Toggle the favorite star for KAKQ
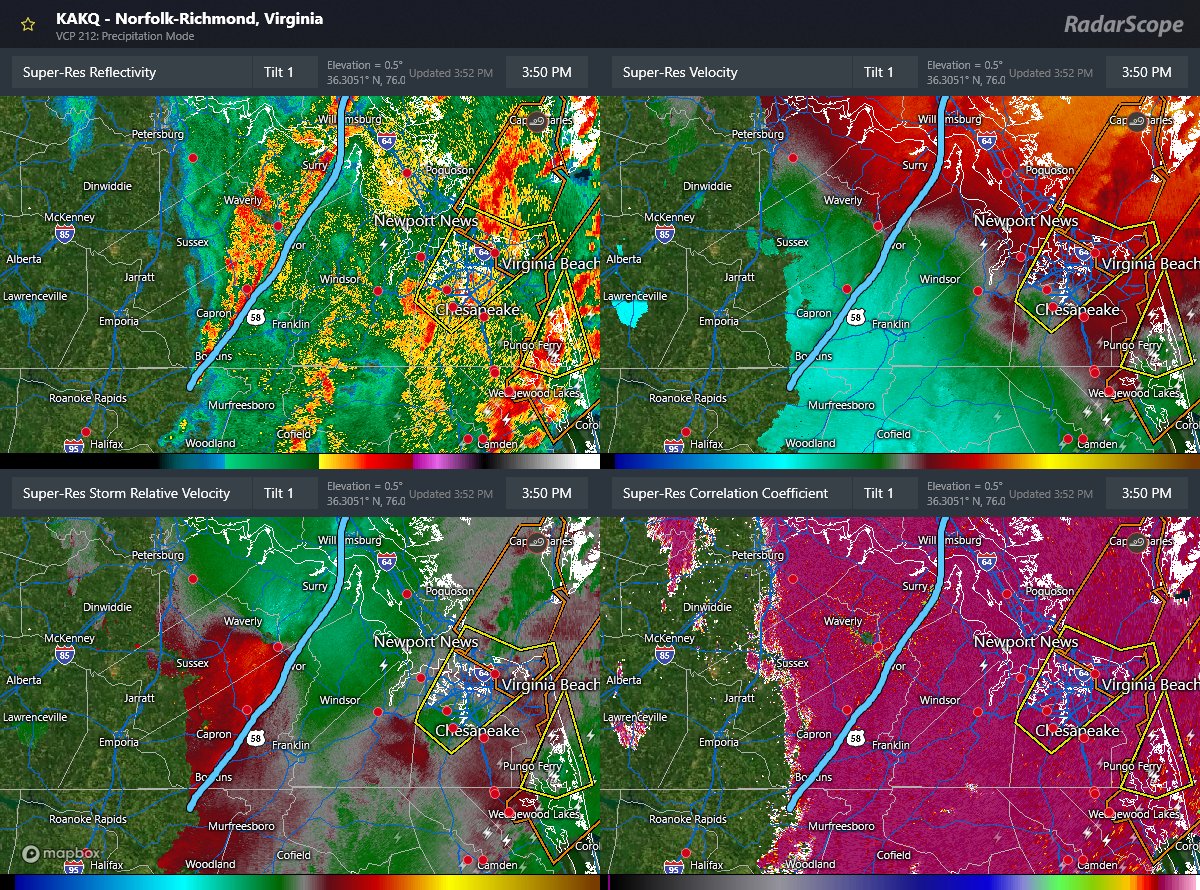Image resolution: width=1200 pixels, height=890 pixels. (x=28, y=25)
